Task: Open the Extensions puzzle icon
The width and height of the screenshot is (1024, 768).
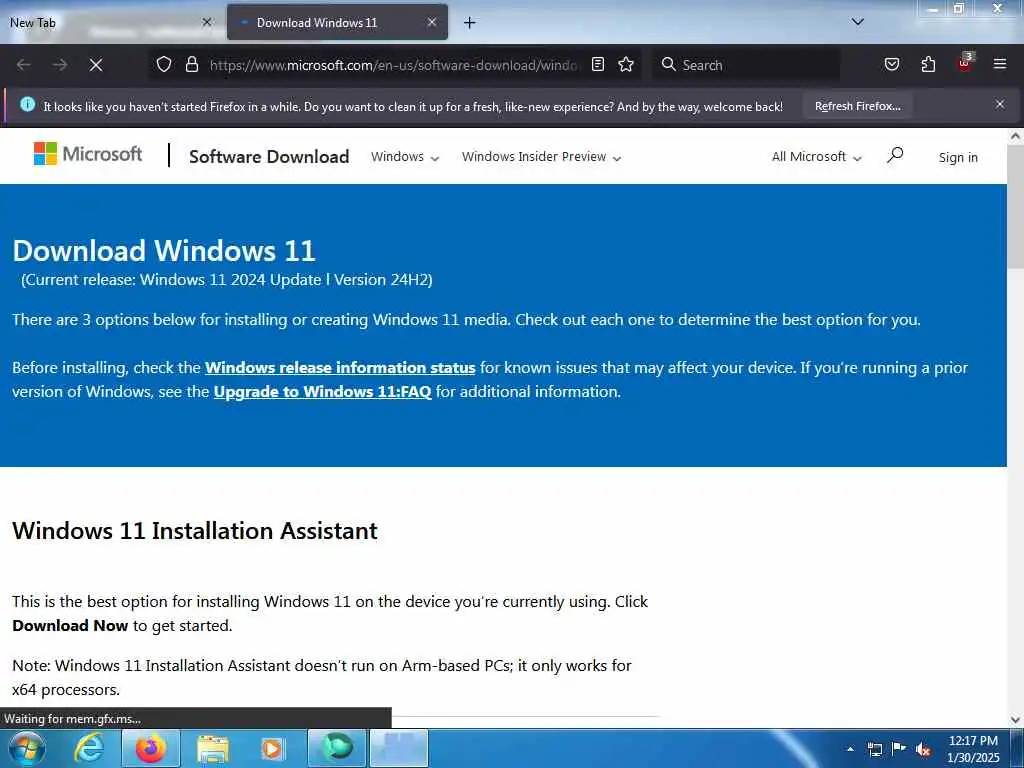Action: tap(928, 65)
